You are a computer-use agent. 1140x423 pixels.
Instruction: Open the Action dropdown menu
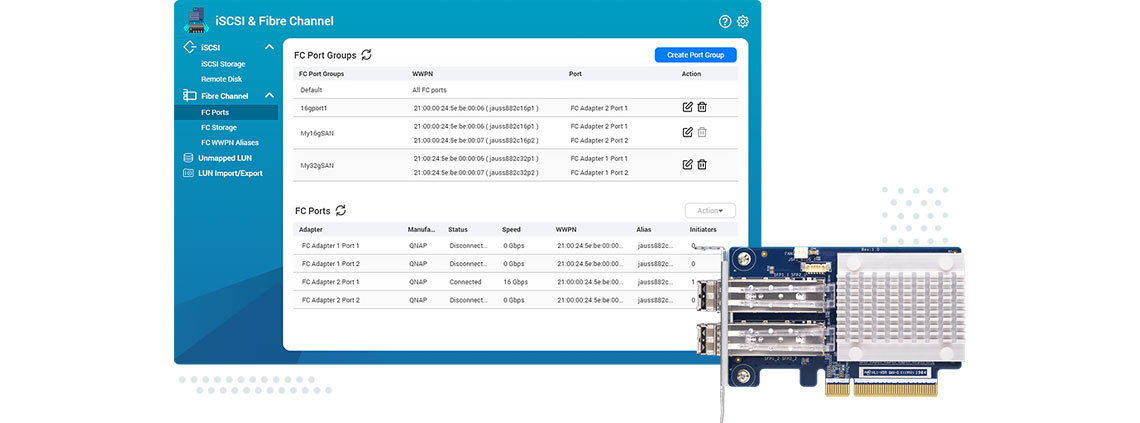click(x=710, y=211)
